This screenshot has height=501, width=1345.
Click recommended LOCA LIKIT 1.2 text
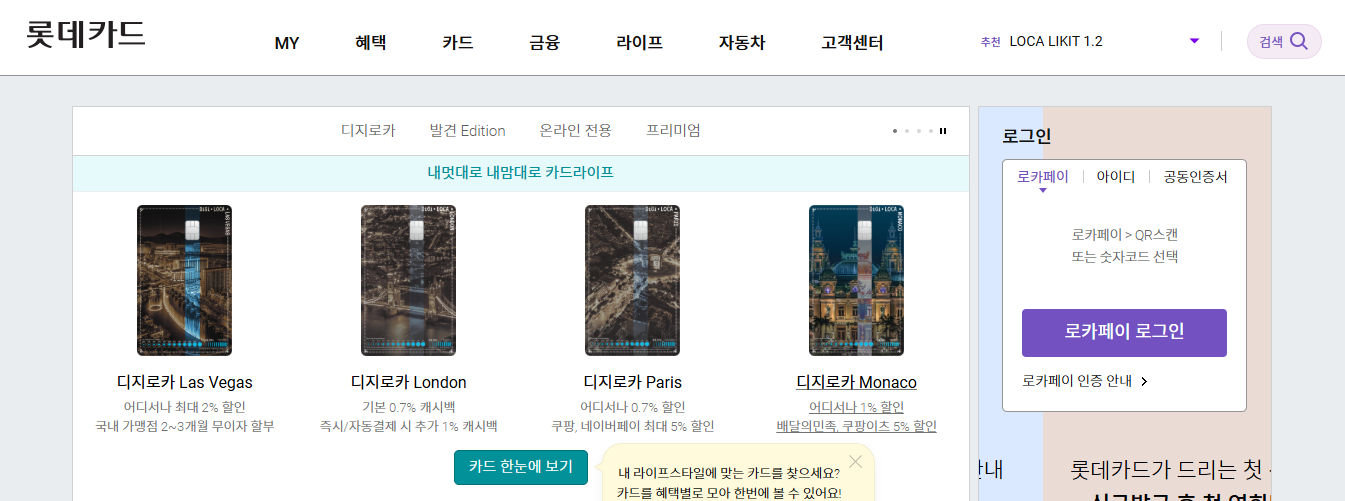(1056, 41)
